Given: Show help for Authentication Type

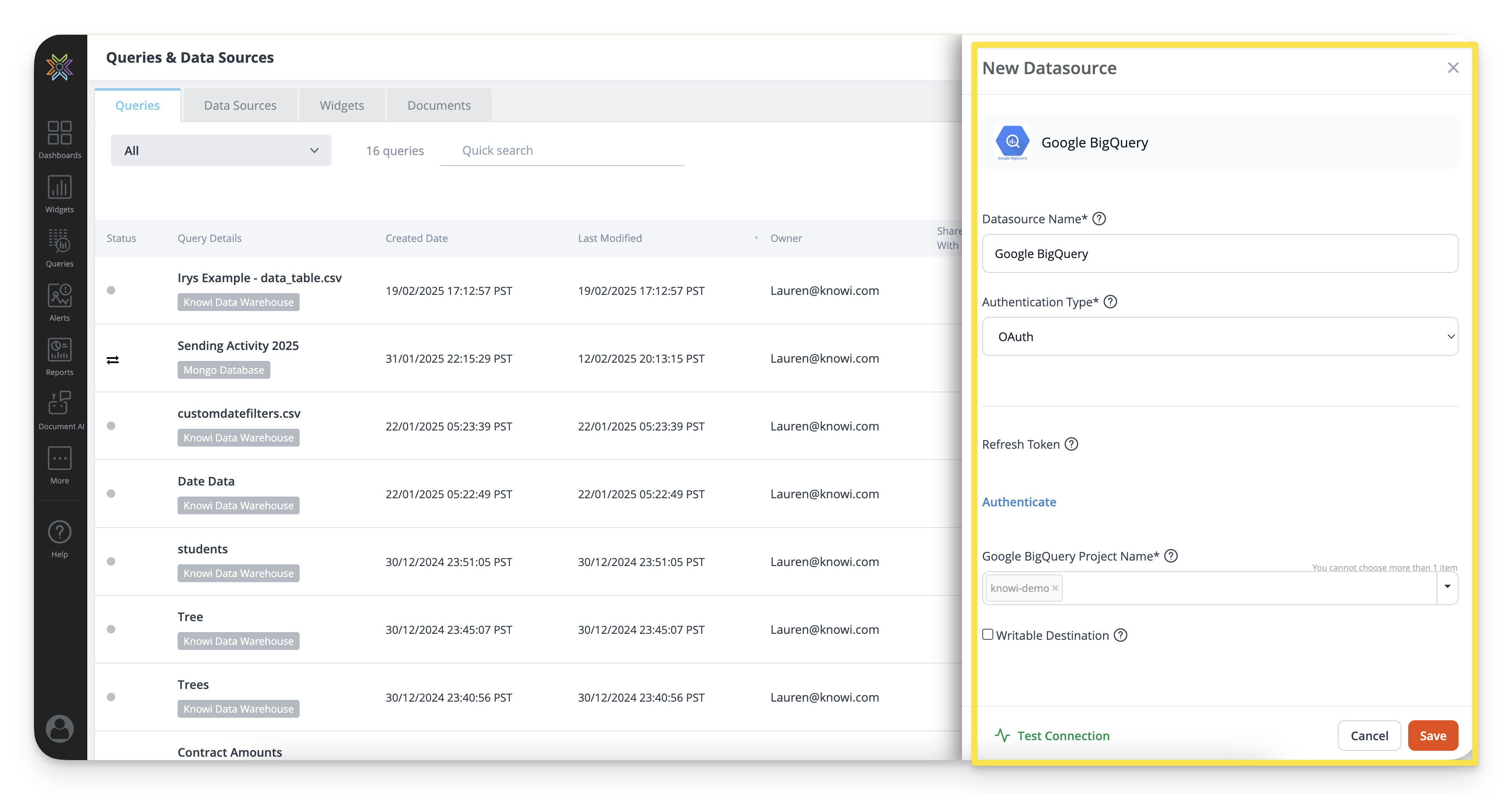Looking at the screenshot, I should pos(1110,302).
